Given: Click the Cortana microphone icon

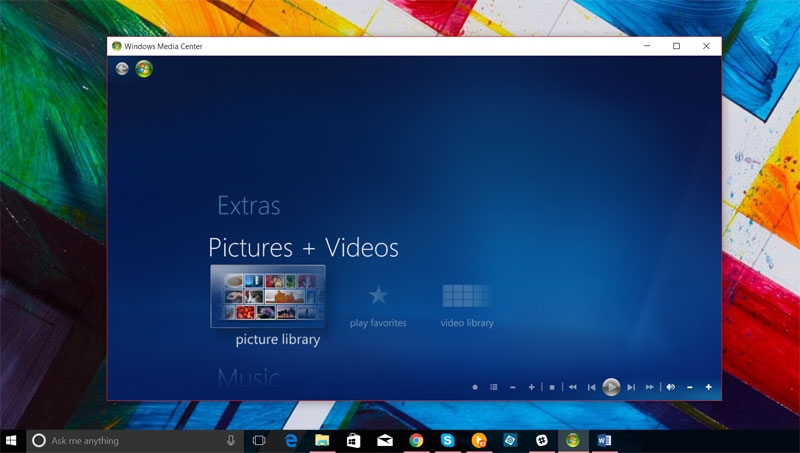Looking at the screenshot, I should [231, 440].
